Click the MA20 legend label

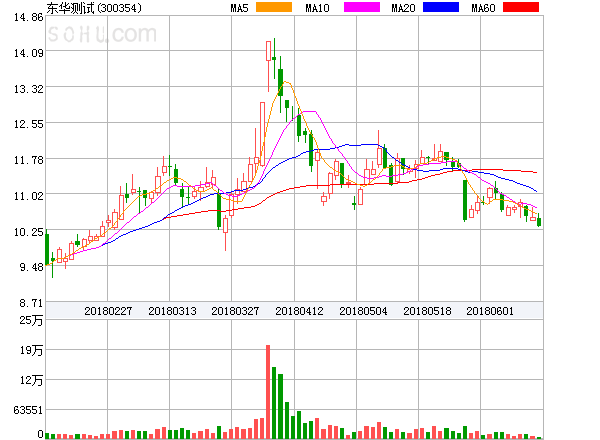(x=403, y=8)
